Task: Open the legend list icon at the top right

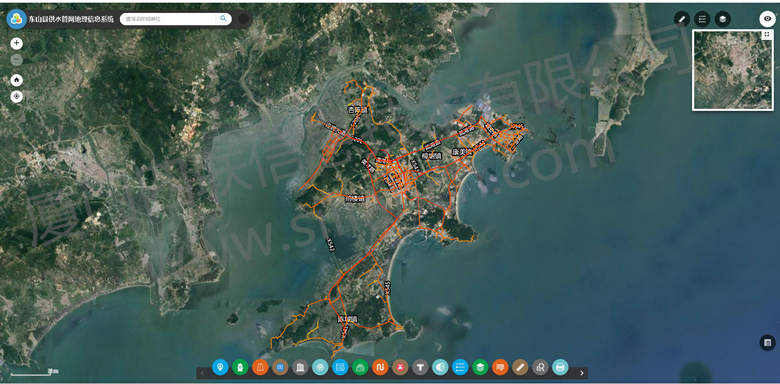Action: point(702,19)
